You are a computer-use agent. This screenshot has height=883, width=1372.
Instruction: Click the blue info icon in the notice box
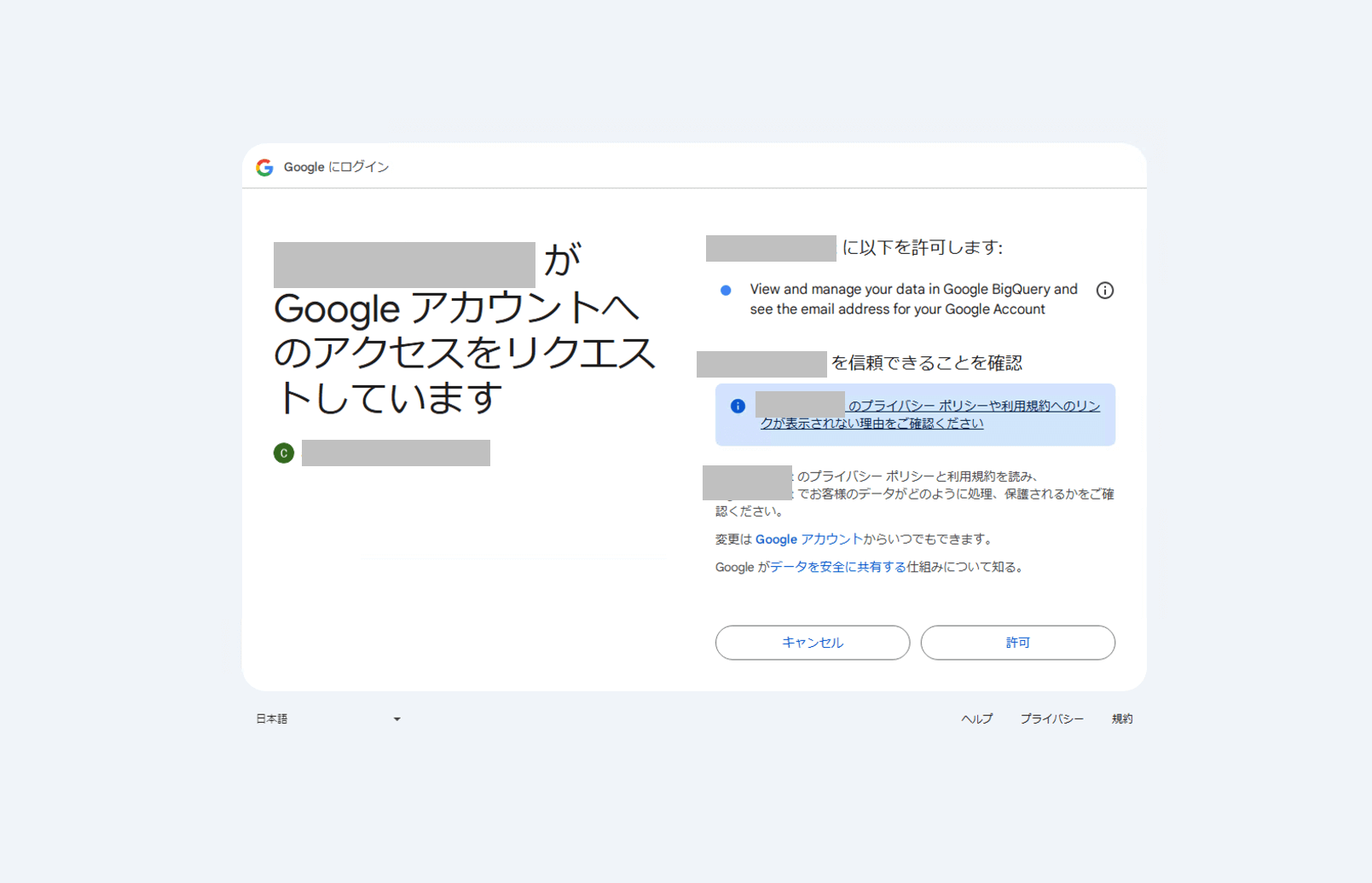click(738, 407)
